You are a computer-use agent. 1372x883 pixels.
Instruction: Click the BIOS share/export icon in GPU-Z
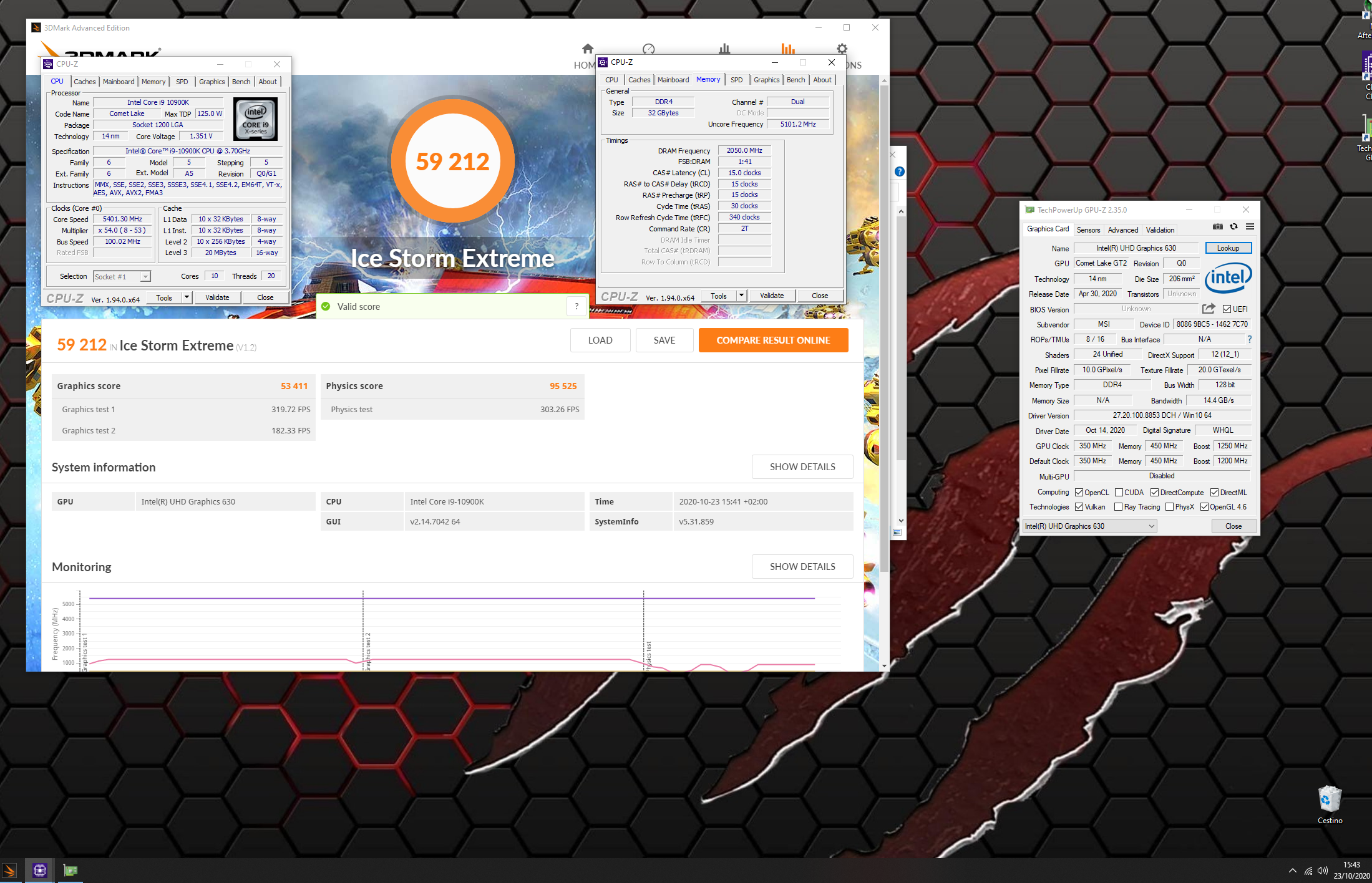point(1209,309)
